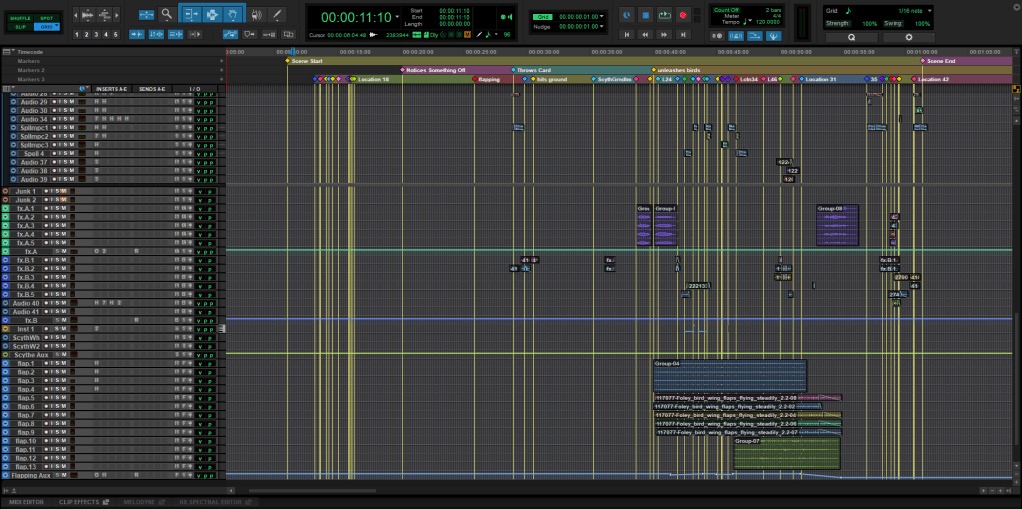Select the Pencil tool

point(278,15)
